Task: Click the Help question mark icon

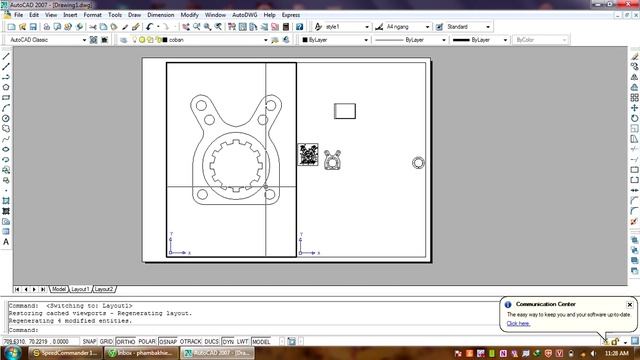Action: (299, 27)
